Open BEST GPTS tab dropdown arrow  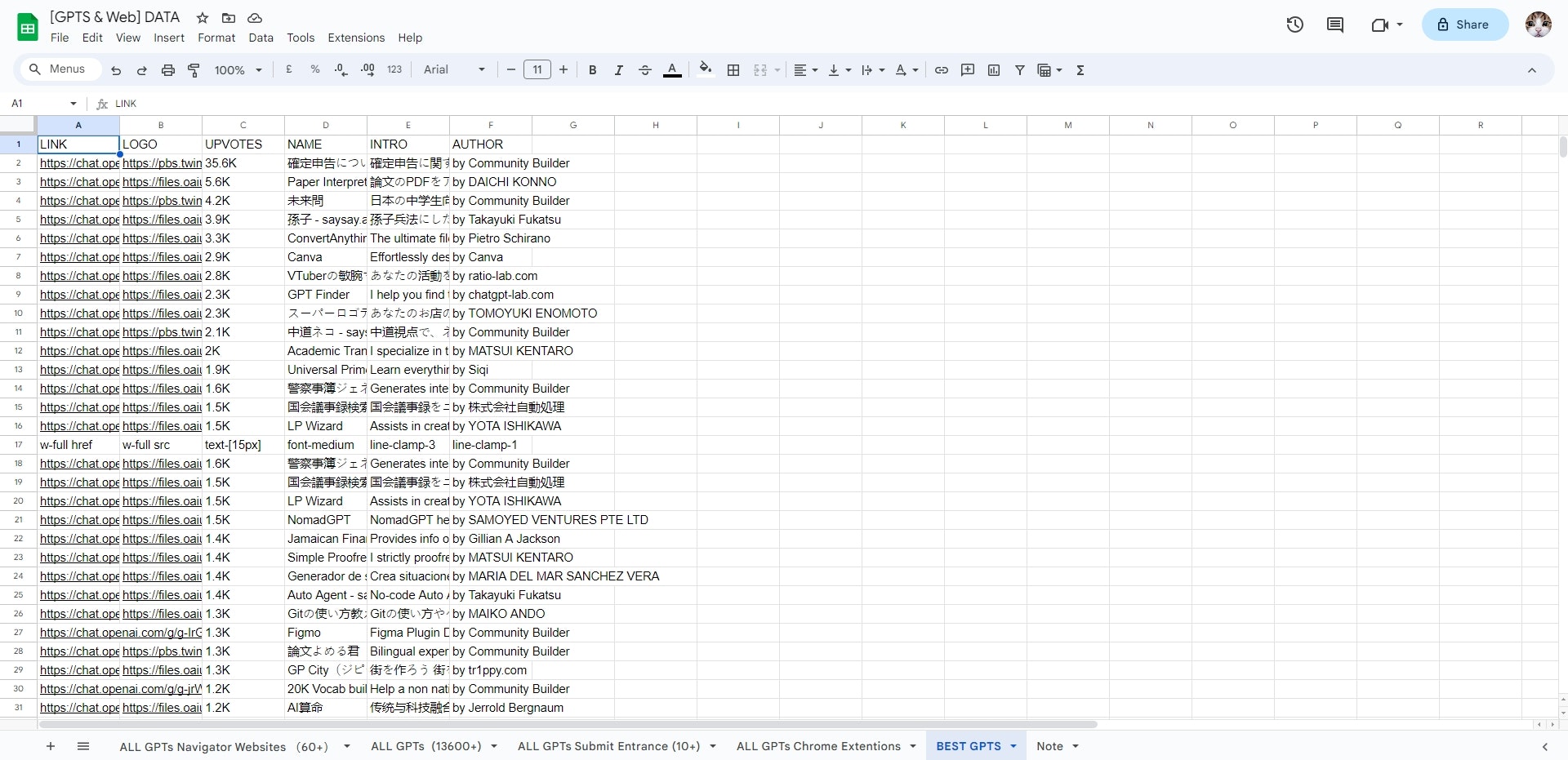click(x=1013, y=746)
